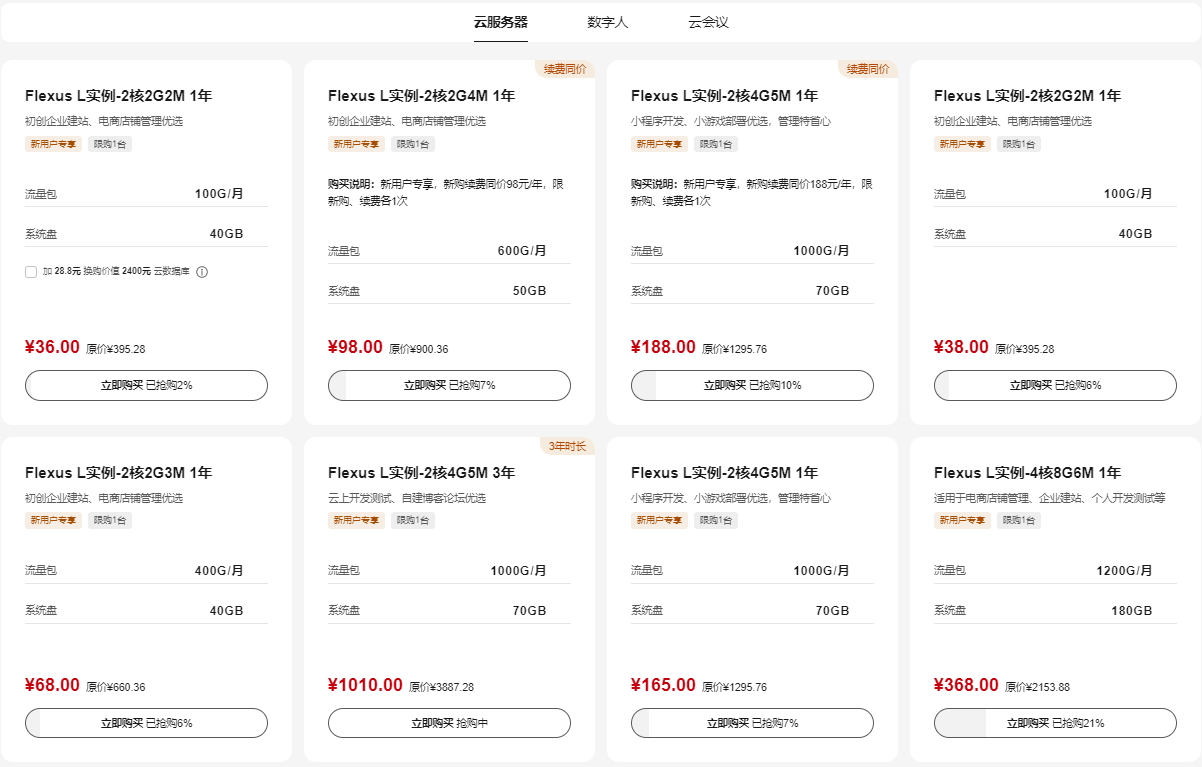Image resolution: width=1202 pixels, height=767 pixels.
Task: Click the 400G/月 traffic value
Action: click(219, 571)
